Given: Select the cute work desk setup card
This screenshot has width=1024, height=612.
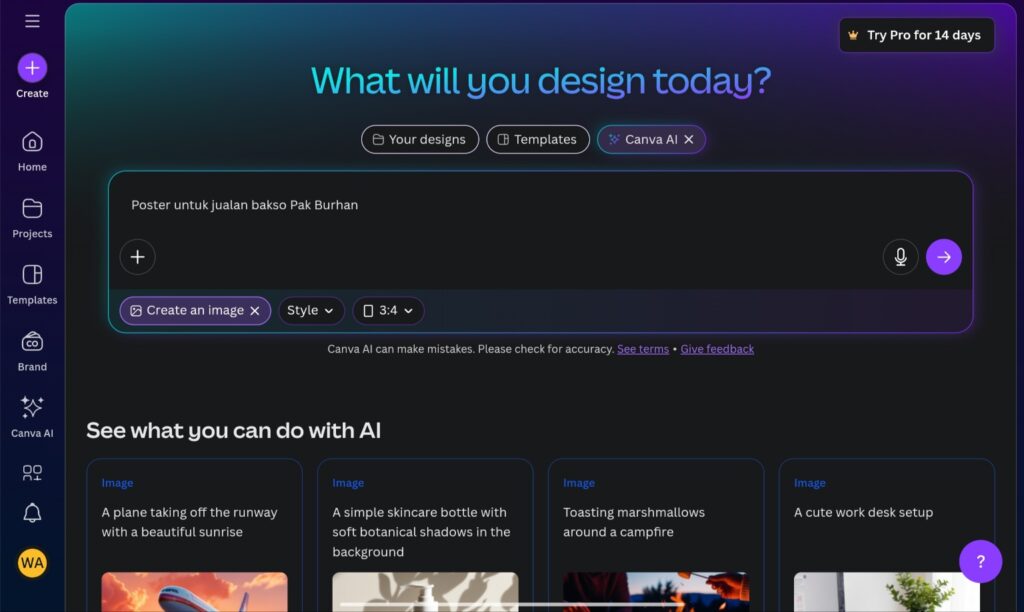Looking at the screenshot, I should (x=886, y=535).
